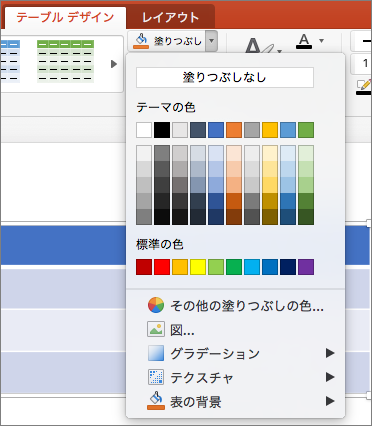Select the darkest orange shade swatch
372x426 pixels.
pos(234,217)
